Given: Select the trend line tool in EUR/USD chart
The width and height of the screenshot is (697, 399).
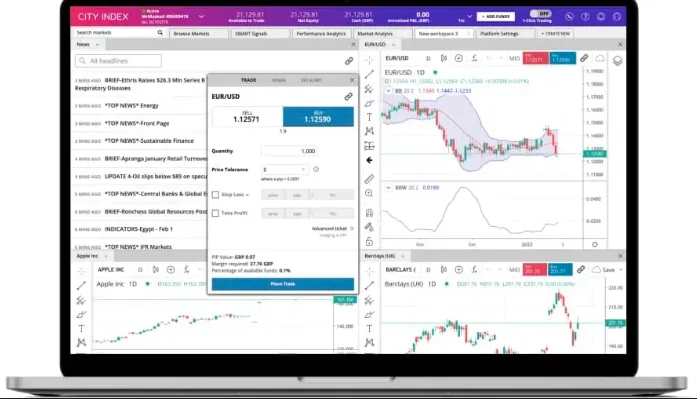Looking at the screenshot, I should point(369,74).
